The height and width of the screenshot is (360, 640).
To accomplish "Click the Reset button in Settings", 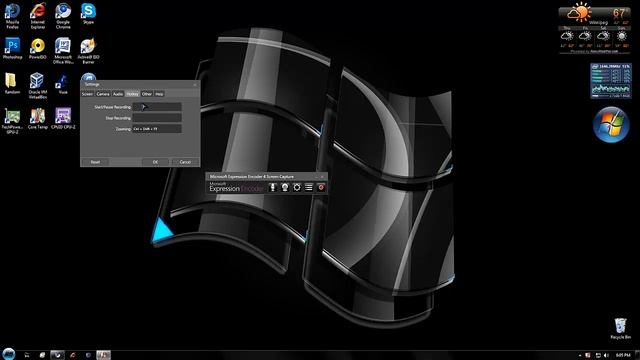I will (x=95, y=162).
